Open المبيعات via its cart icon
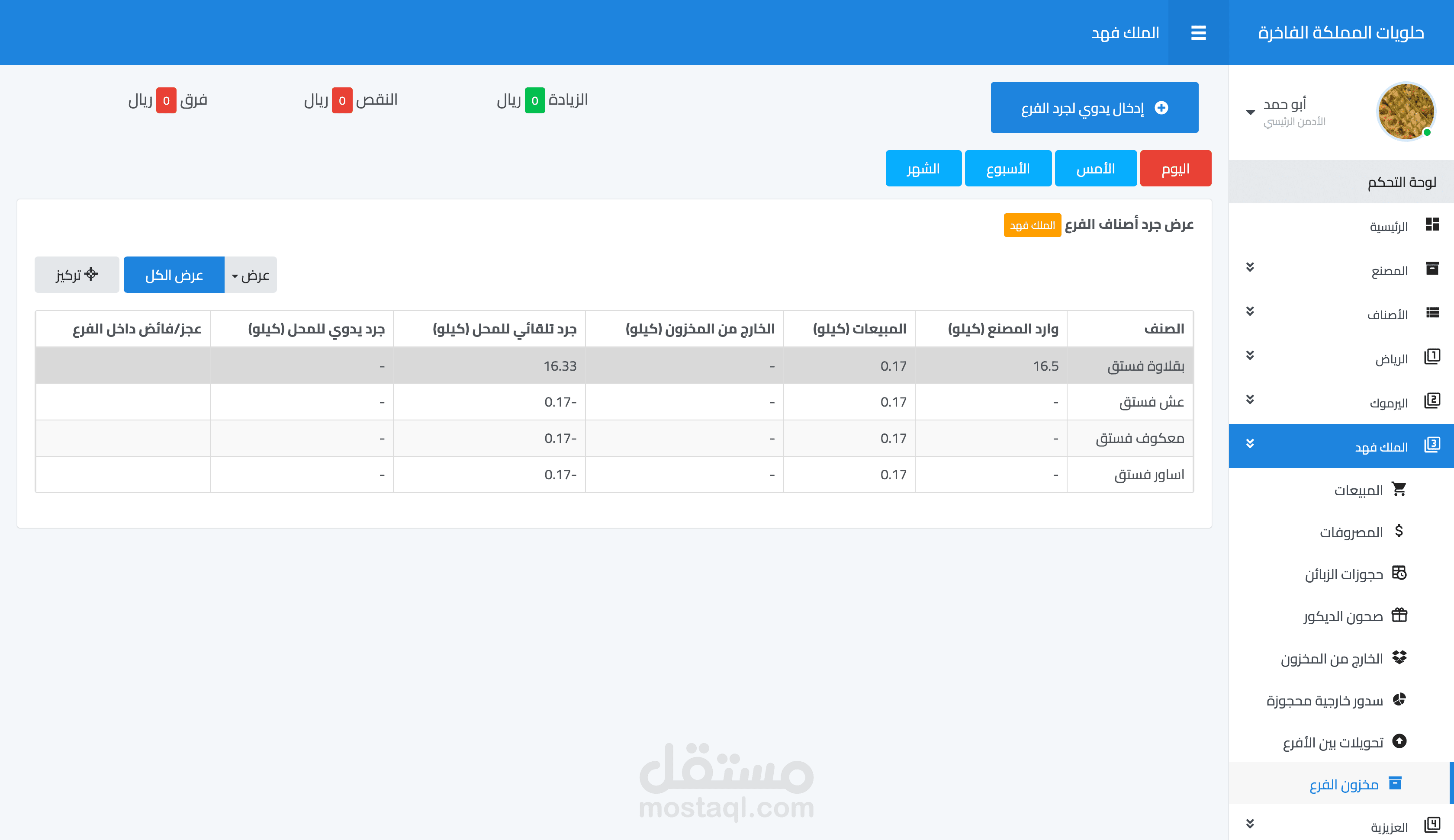 pyautogui.click(x=1399, y=489)
